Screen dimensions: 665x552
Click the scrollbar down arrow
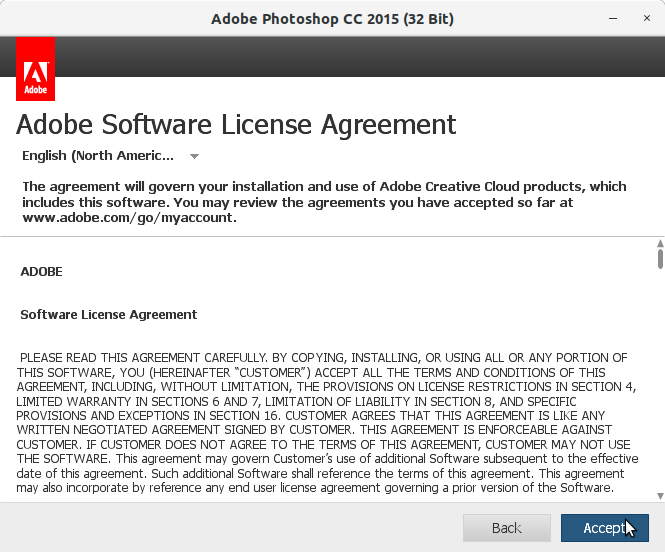coord(660,496)
